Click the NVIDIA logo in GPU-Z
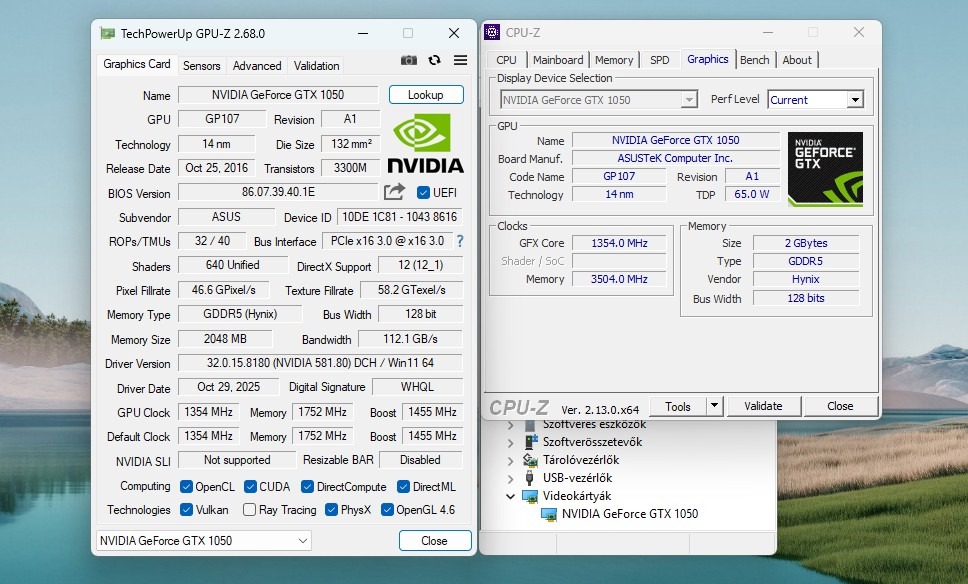968x584 pixels. point(425,143)
